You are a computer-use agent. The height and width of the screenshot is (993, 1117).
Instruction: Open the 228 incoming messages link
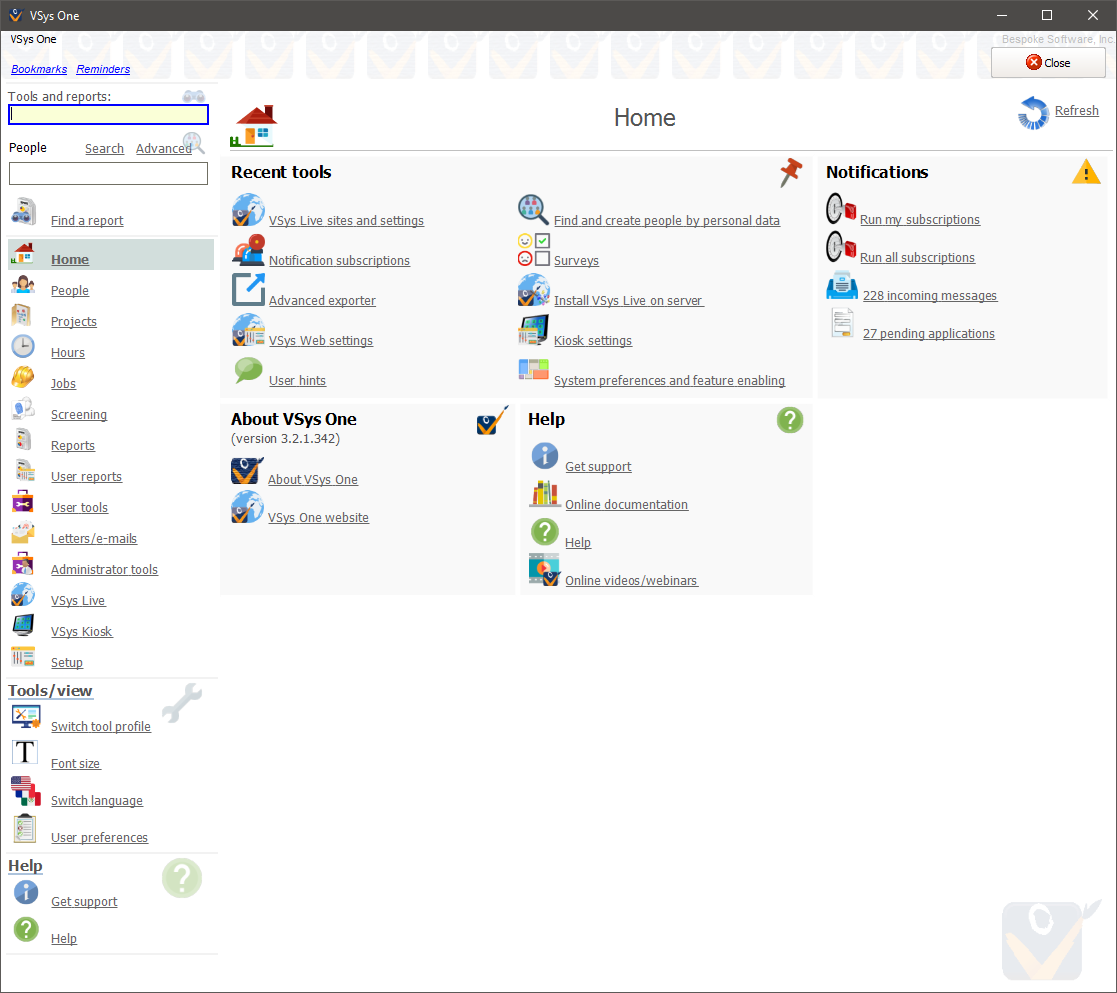pyautogui.click(x=929, y=295)
